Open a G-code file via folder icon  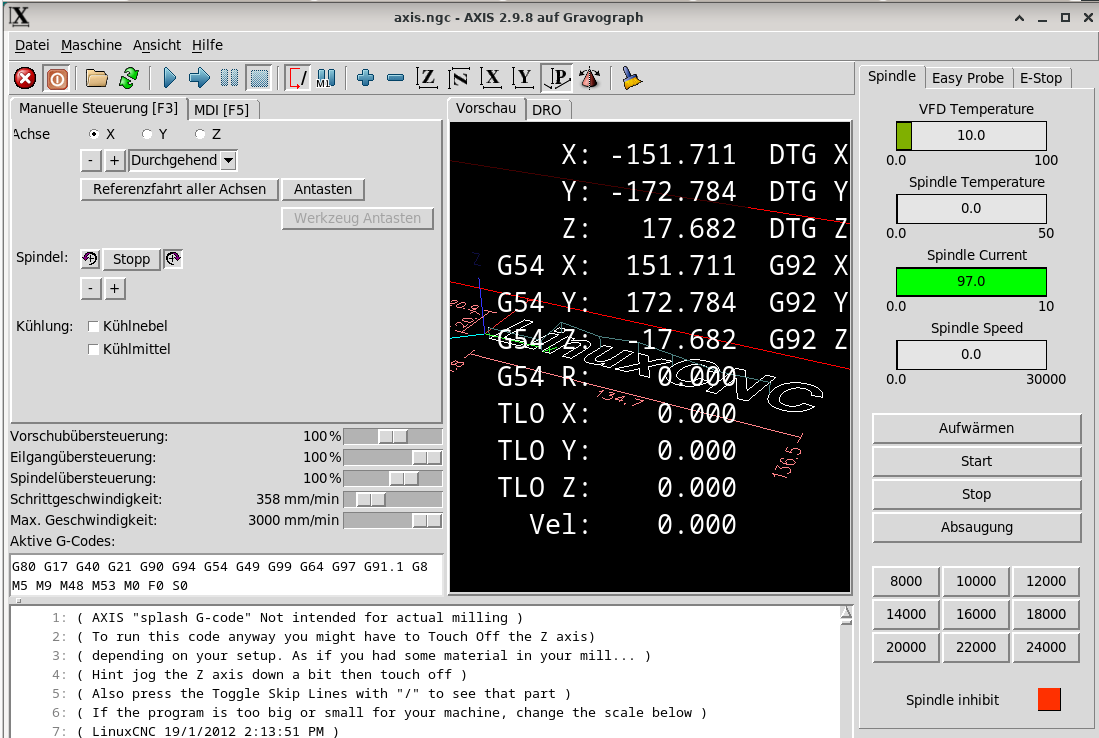pyautogui.click(x=96, y=78)
